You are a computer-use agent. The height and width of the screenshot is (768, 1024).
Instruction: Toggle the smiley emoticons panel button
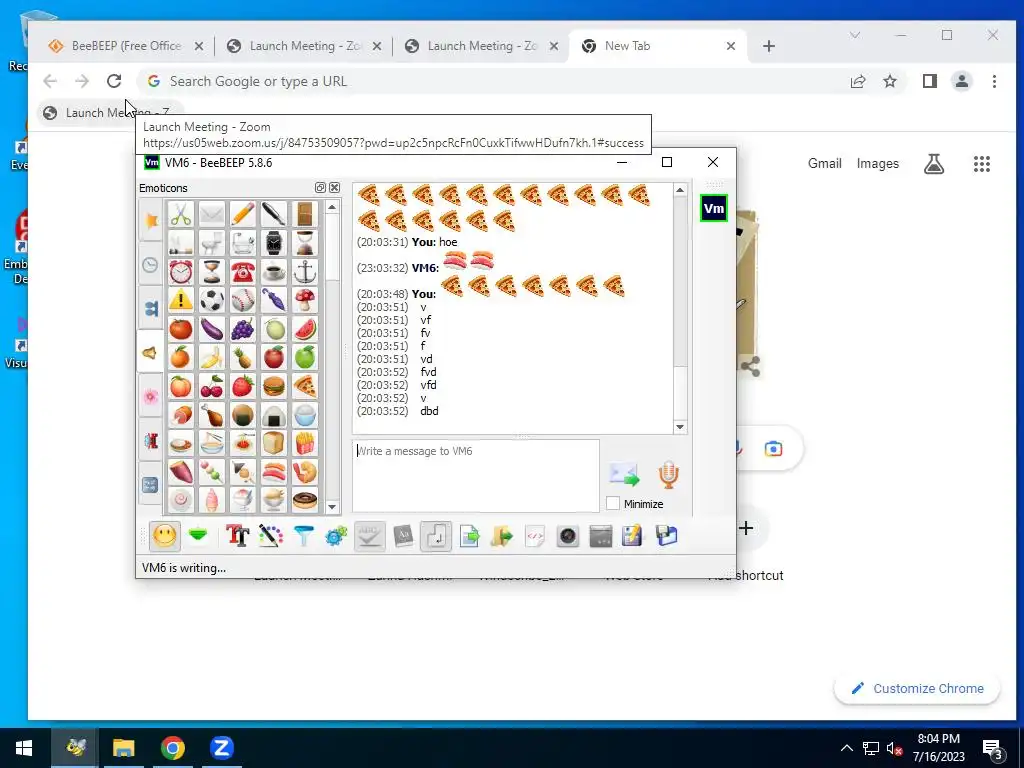(x=165, y=536)
